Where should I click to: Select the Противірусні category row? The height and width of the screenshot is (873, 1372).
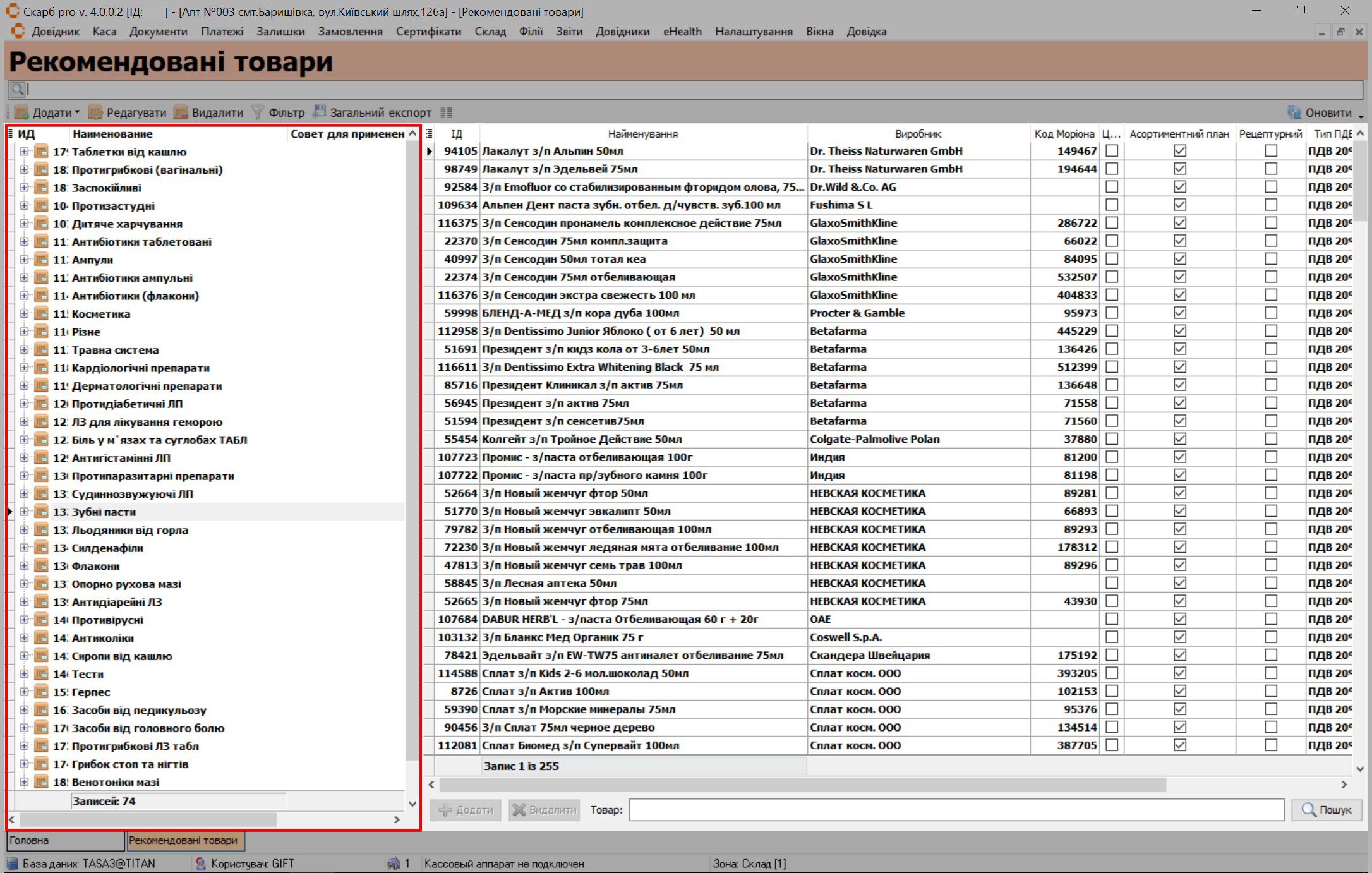(107, 620)
